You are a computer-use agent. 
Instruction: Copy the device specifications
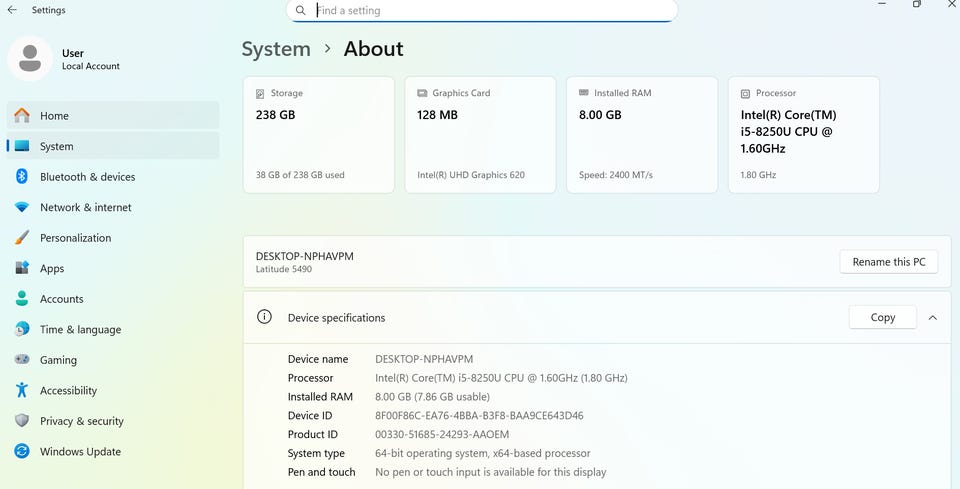pyautogui.click(x=882, y=318)
